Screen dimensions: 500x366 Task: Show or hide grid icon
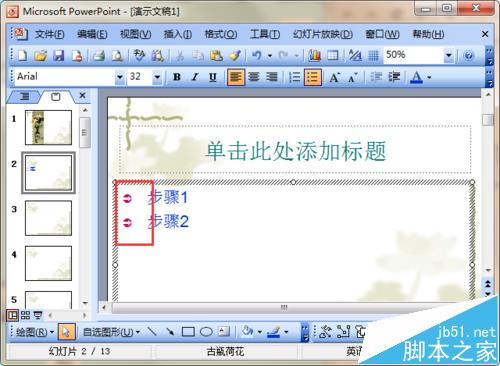click(373, 55)
